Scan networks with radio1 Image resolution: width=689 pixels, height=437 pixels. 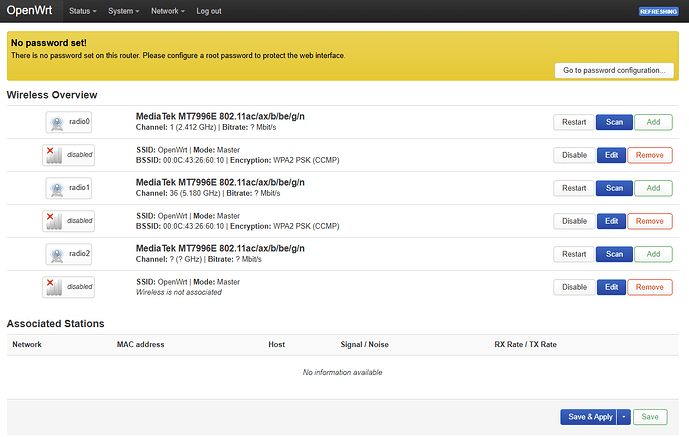coord(614,188)
